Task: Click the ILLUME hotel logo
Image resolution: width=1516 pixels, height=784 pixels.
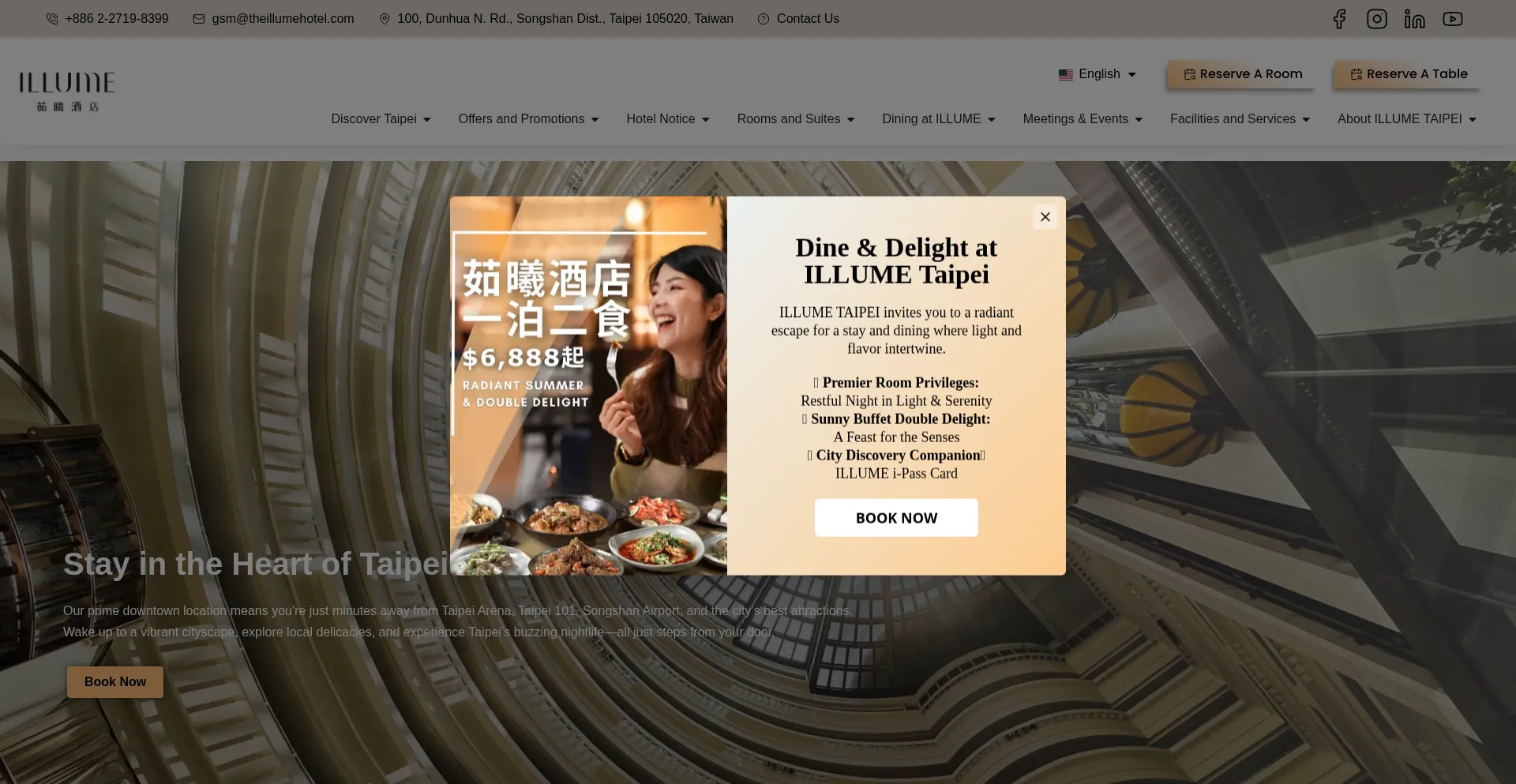Action: 67,92
